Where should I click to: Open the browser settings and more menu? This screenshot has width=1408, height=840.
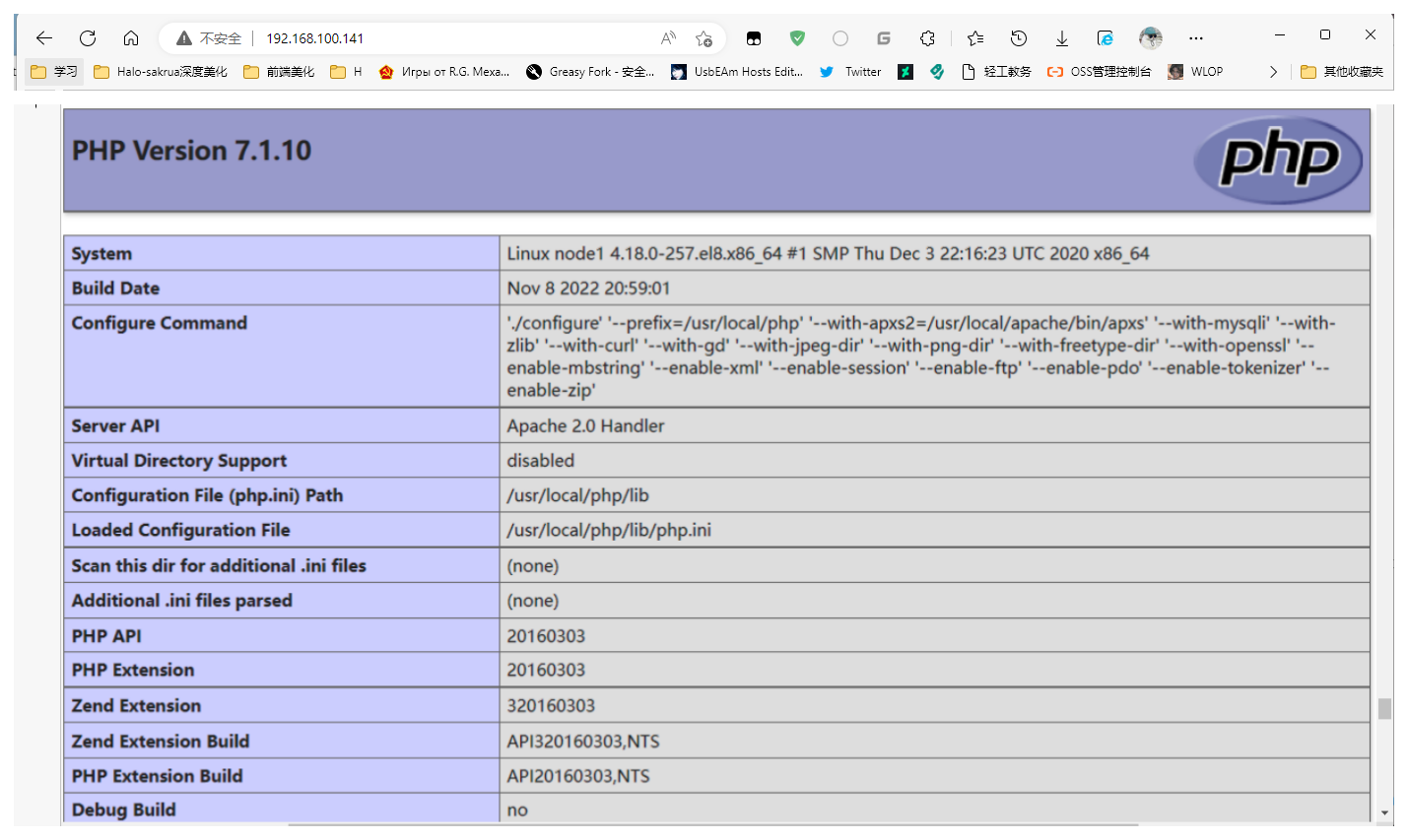[x=1196, y=38]
